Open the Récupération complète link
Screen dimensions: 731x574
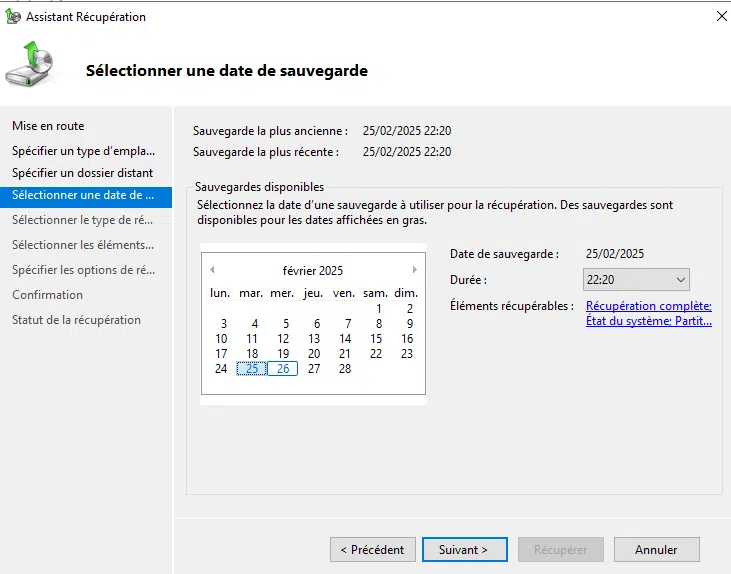click(648, 306)
